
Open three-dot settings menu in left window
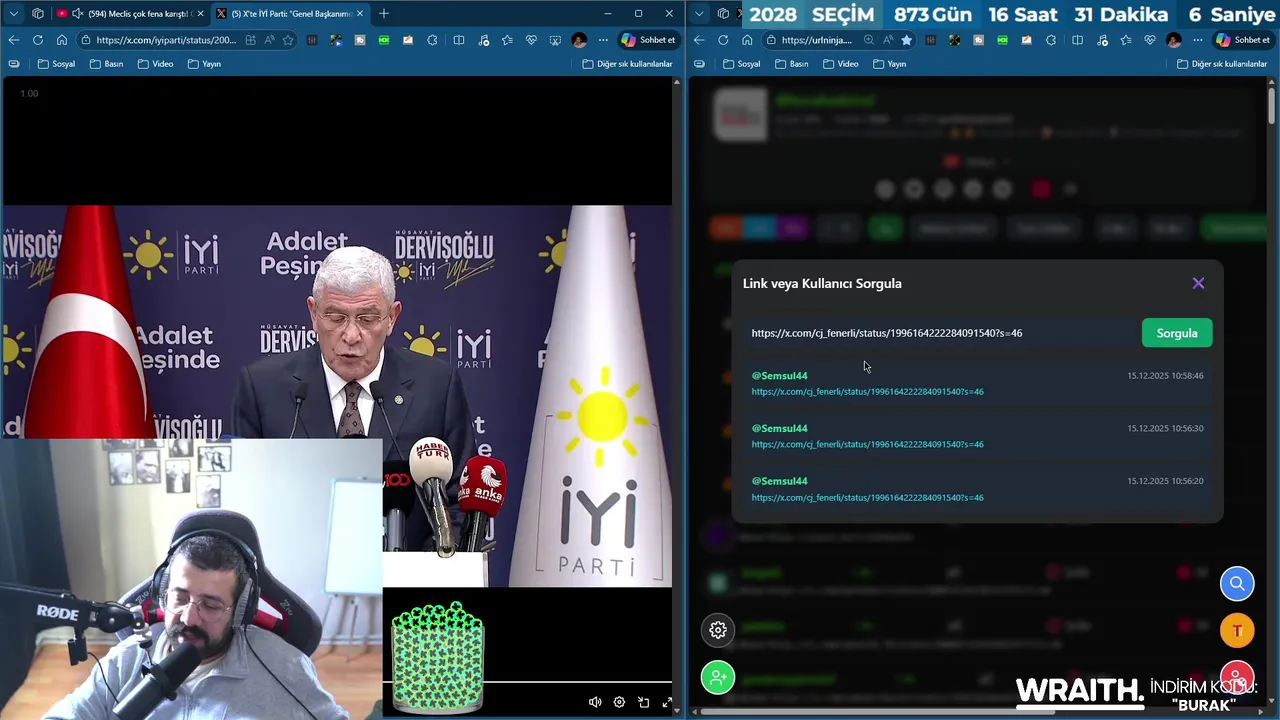click(603, 40)
